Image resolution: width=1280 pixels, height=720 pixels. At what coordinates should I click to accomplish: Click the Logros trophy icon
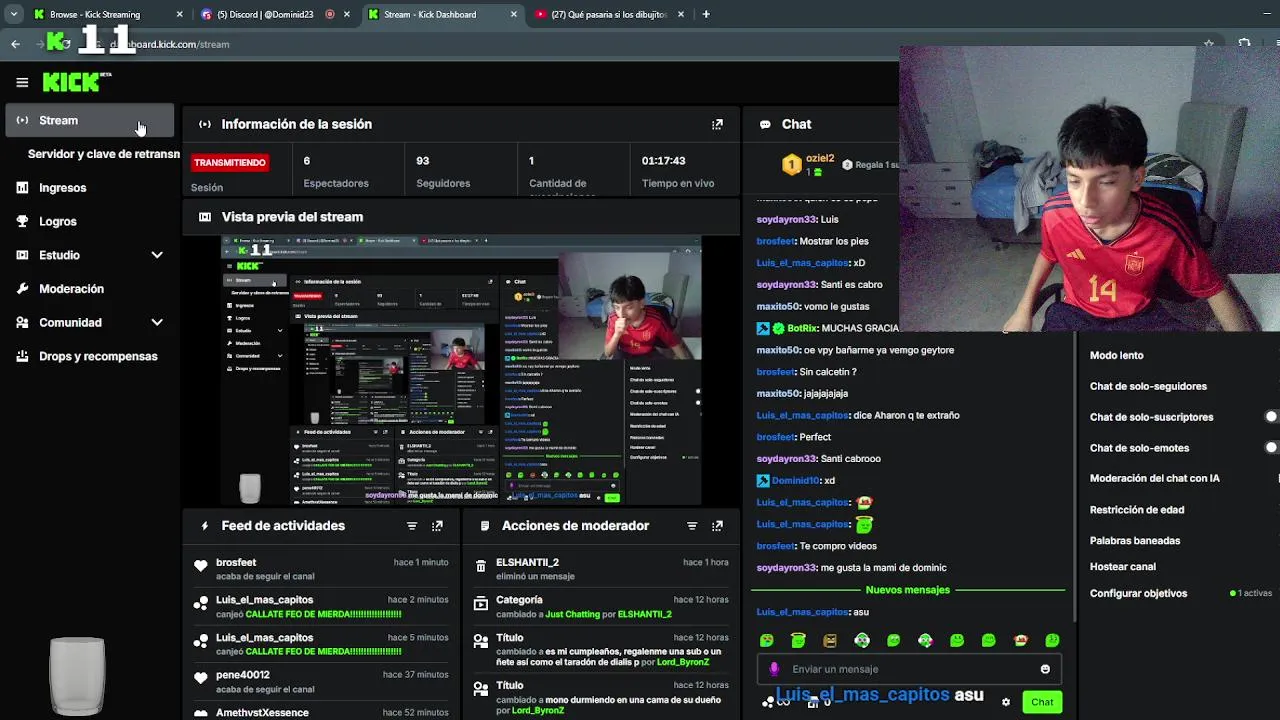pyautogui.click(x=22, y=221)
